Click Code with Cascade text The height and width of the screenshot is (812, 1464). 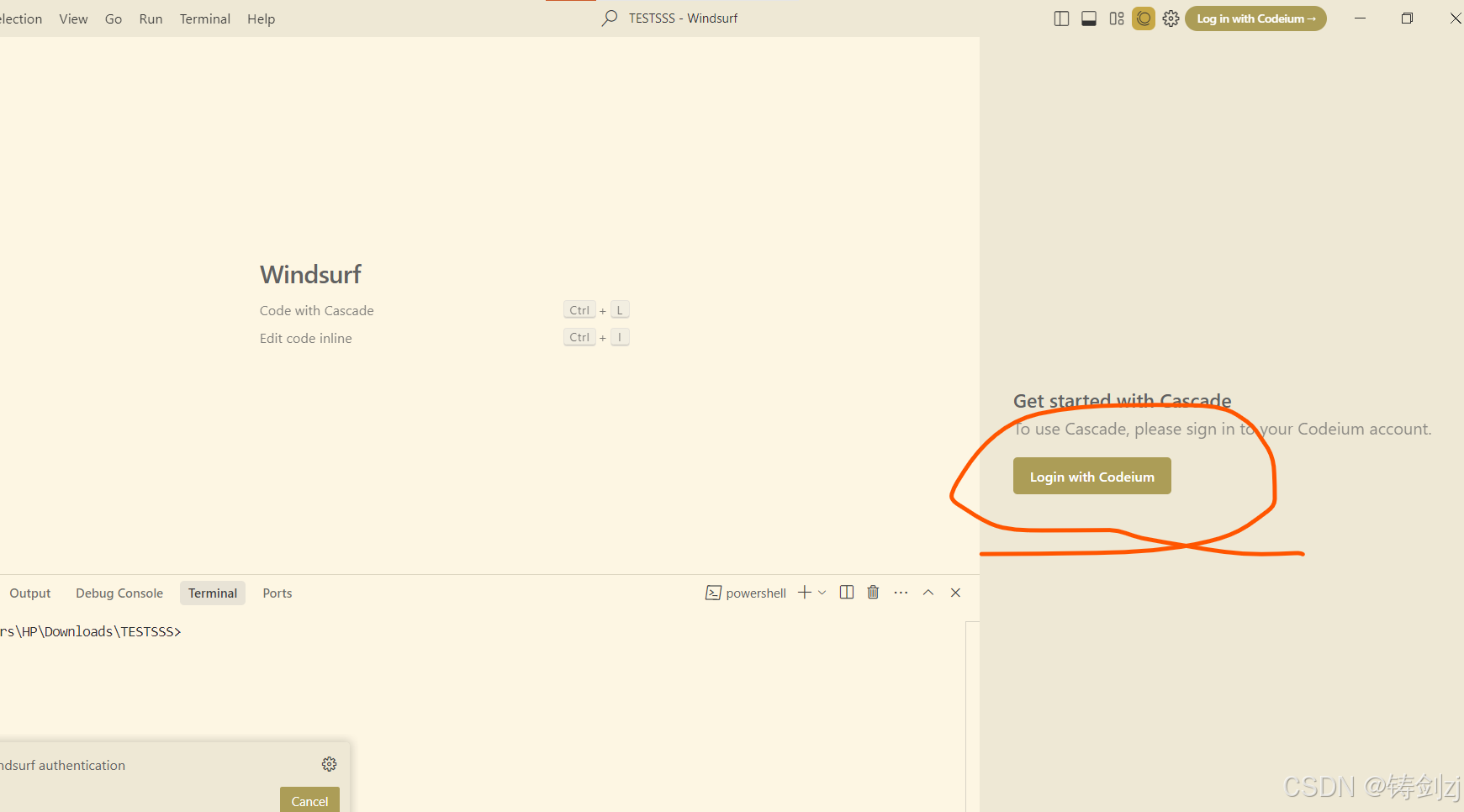316,311
